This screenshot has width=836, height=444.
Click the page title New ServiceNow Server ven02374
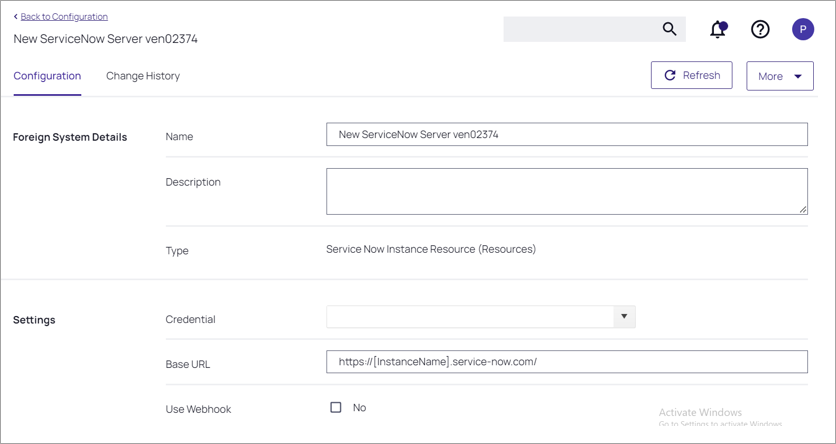coord(106,39)
